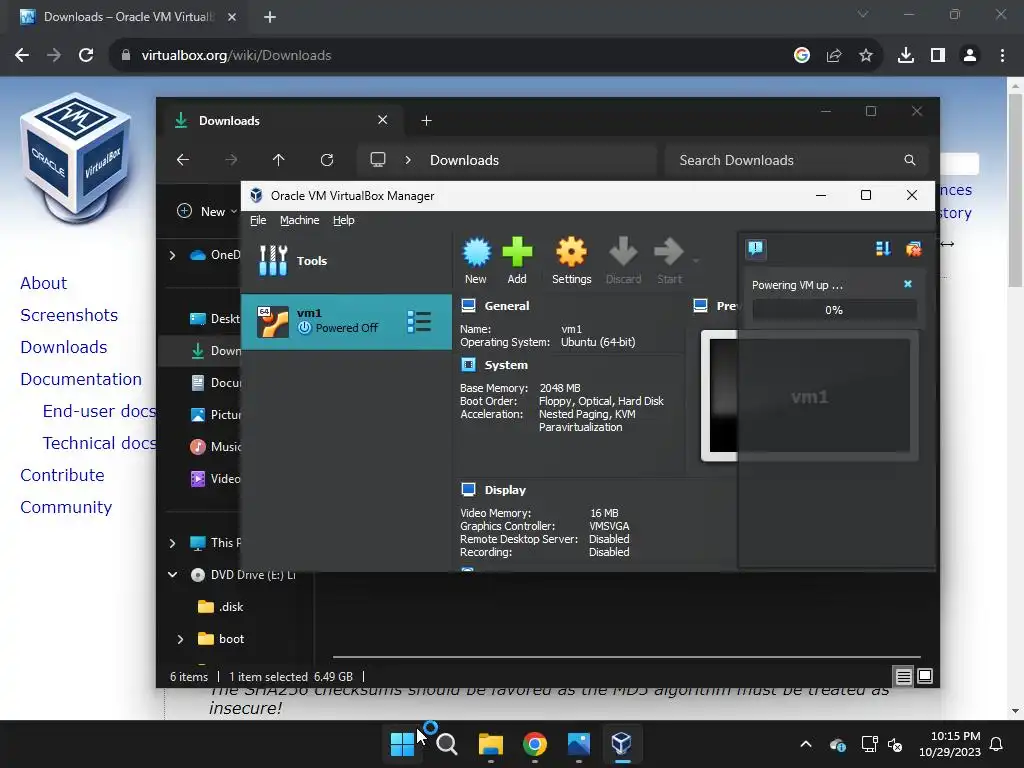This screenshot has height=768, width=1024.
Task: Switch explorer to large icons view
Action: [925, 677]
